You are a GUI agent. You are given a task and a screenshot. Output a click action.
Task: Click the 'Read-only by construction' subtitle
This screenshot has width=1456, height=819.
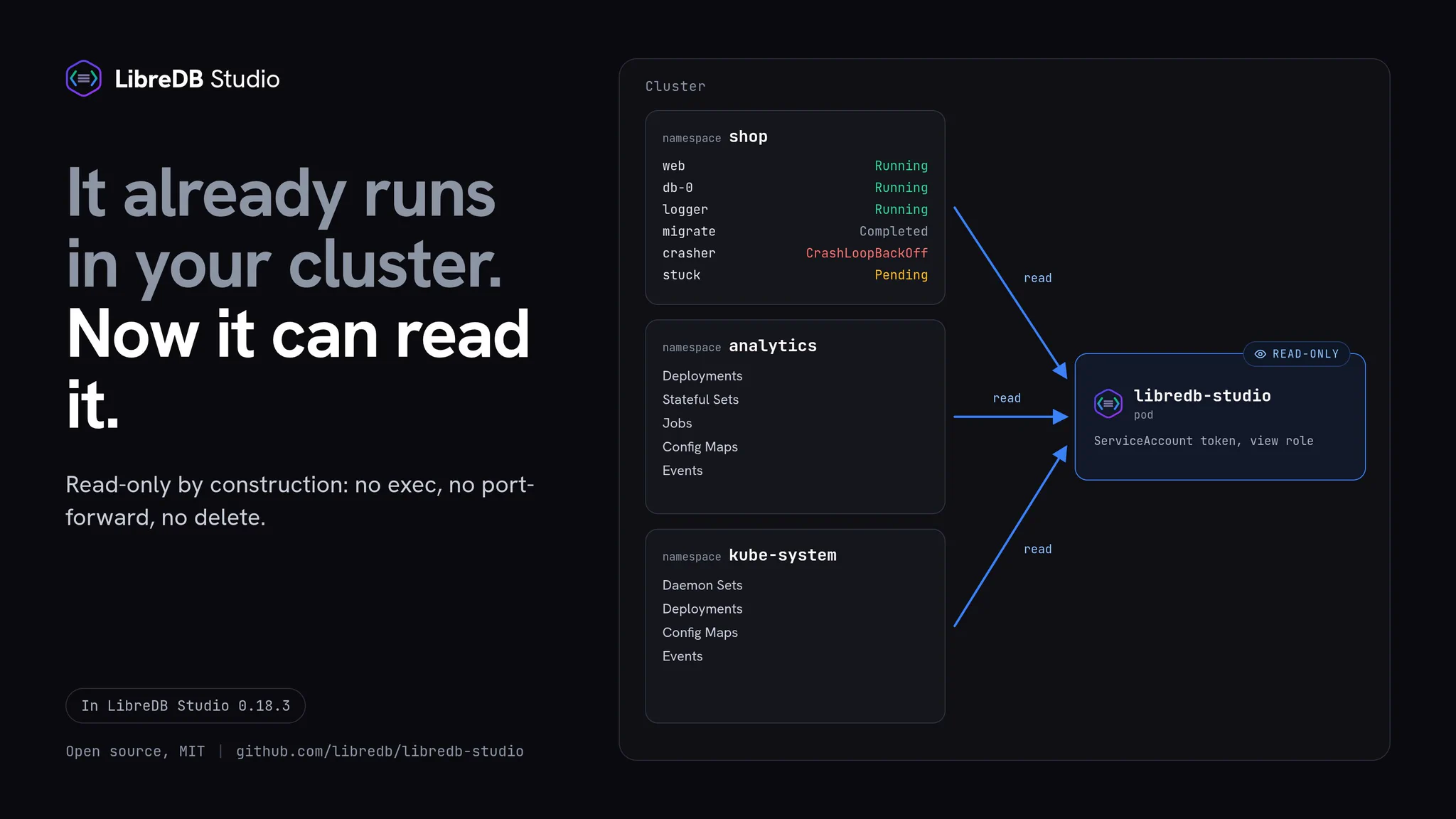pos(300,500)
